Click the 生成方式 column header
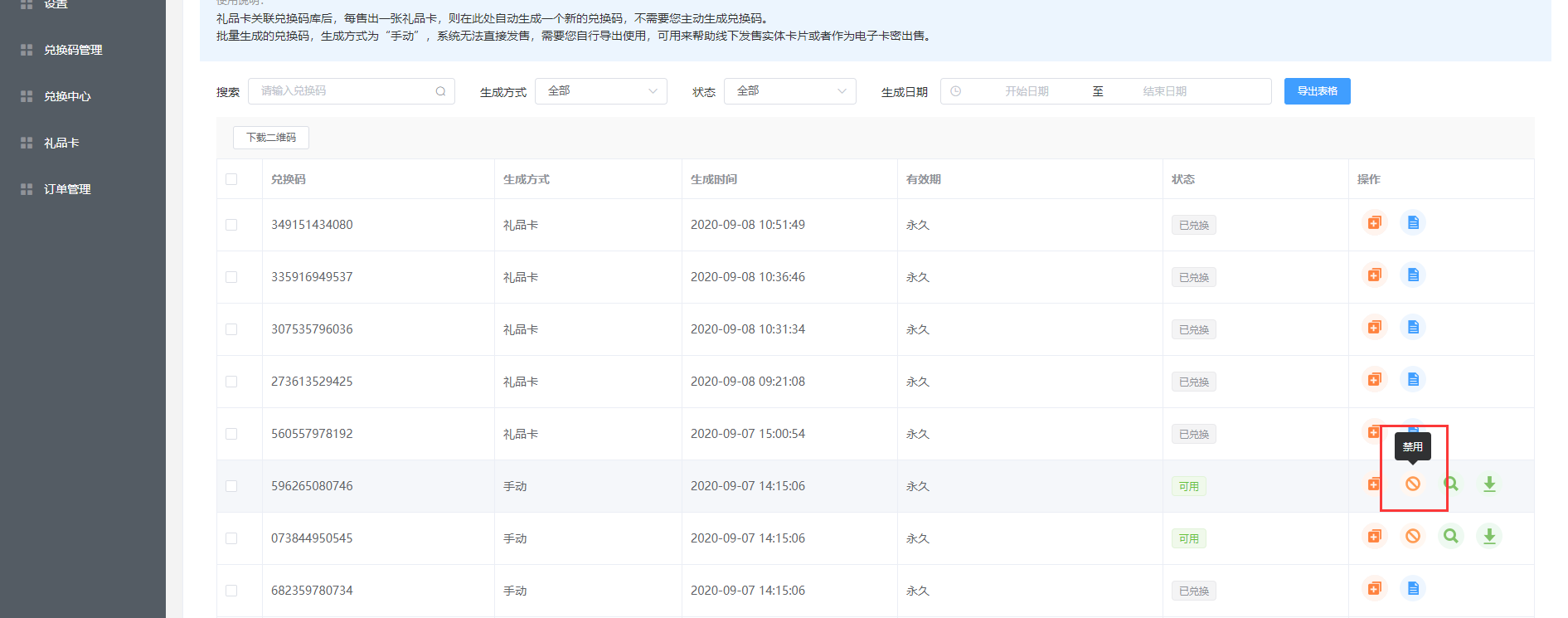The width and height of the screenshot is (1568, 618). pyautogui.click(x=526, y=179)
